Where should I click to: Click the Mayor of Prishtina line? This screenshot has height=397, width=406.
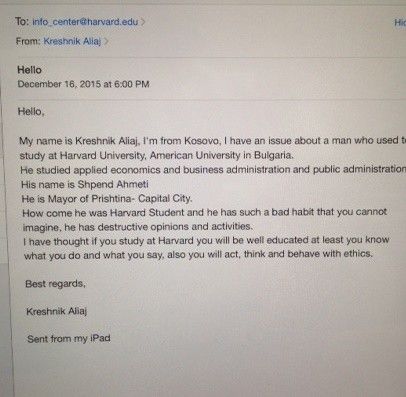[x=107, y=199]
